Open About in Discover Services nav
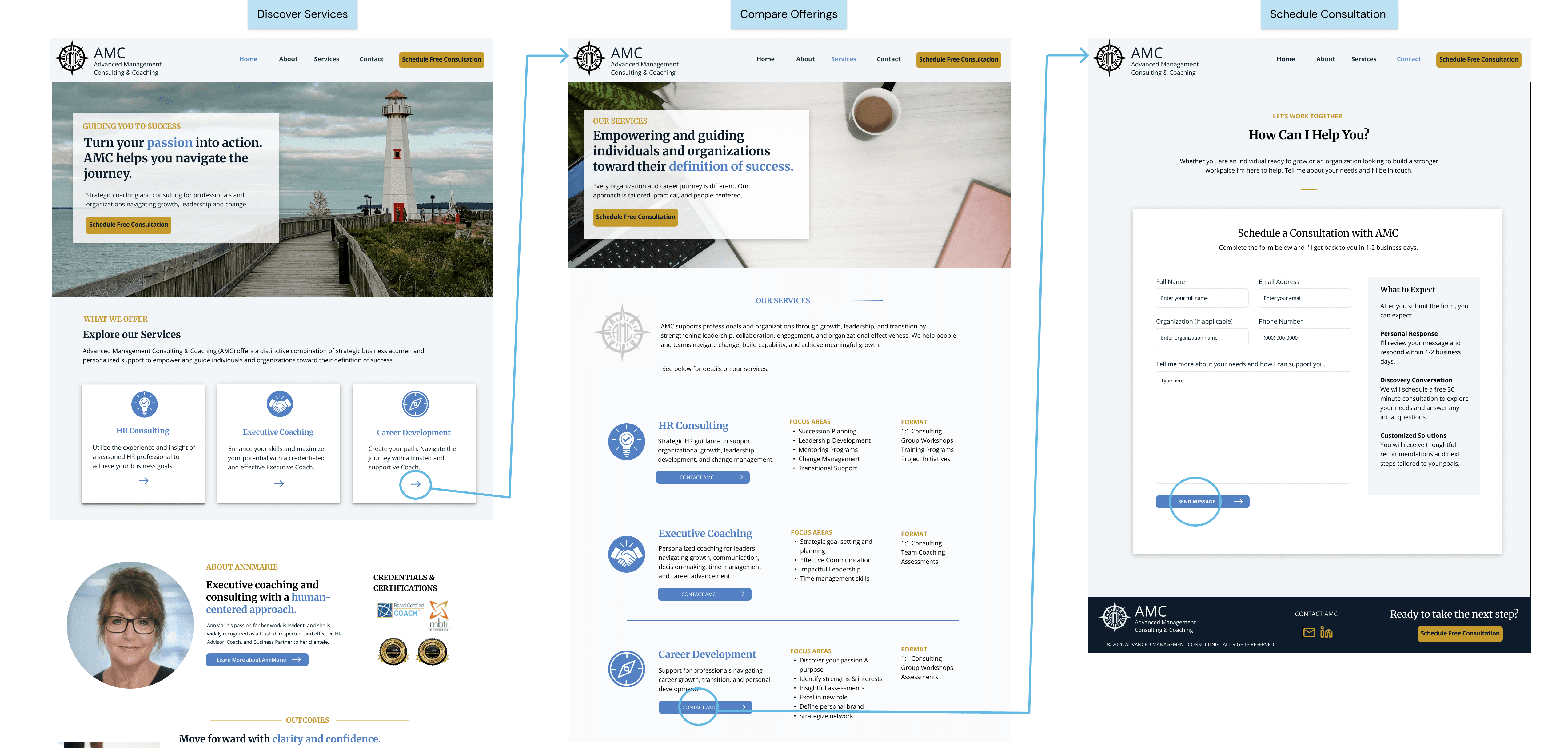 (x=288, y=59)
